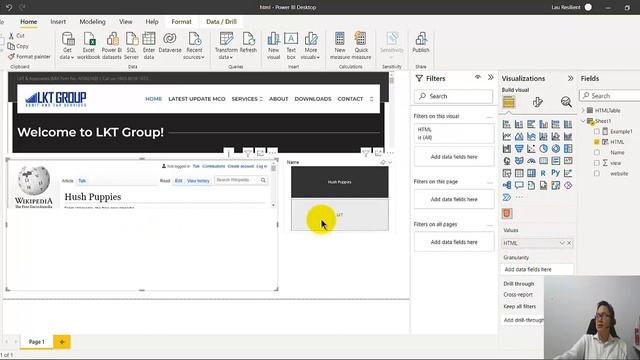Toggle the Filters pane eye icon
Screen dimensions: 640x360
click(478, 78)
